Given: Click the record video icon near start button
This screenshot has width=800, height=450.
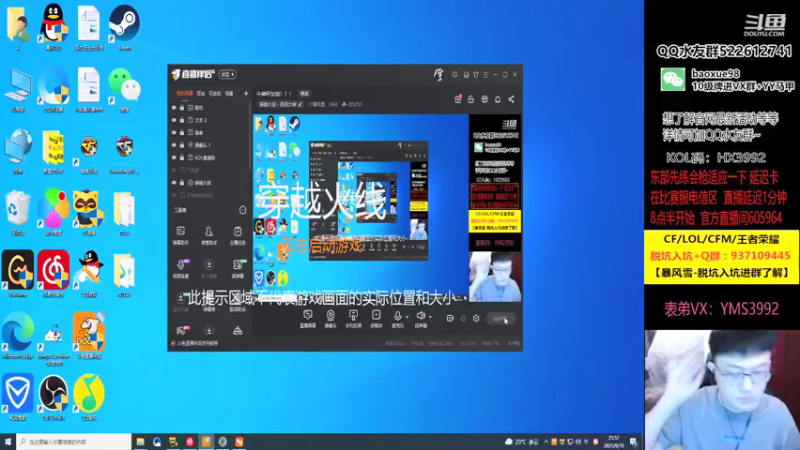Looking at the screenshot, I should (x=450, y=318).
